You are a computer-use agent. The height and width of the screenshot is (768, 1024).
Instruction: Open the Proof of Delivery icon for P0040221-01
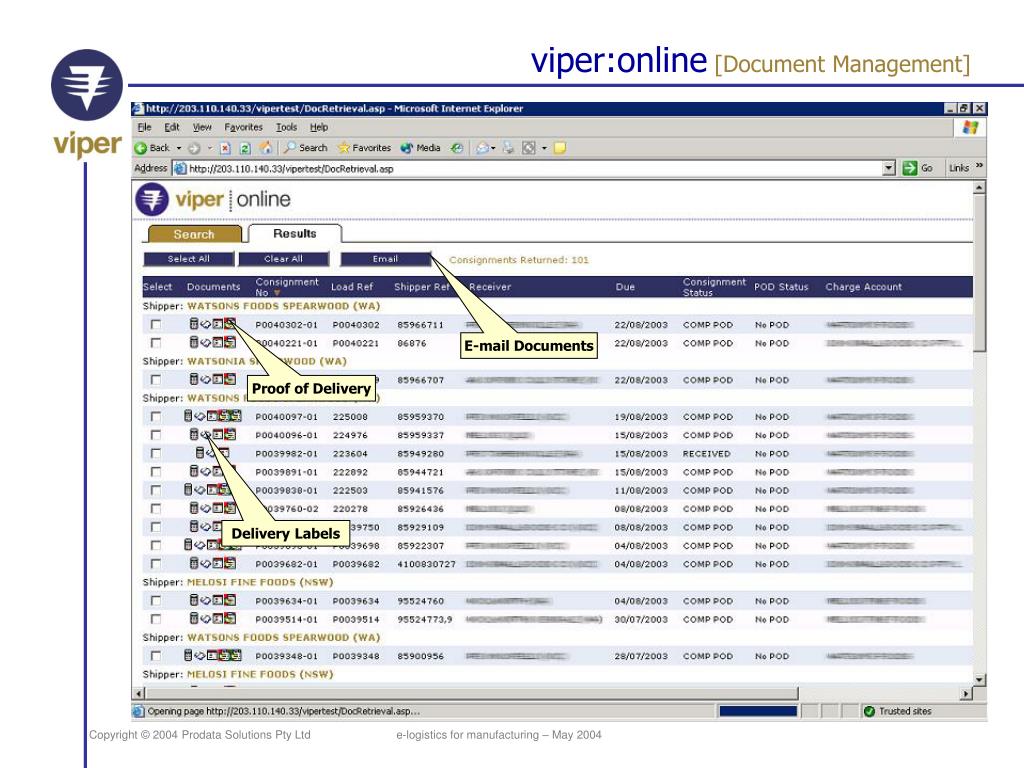[x=230, y=342]
